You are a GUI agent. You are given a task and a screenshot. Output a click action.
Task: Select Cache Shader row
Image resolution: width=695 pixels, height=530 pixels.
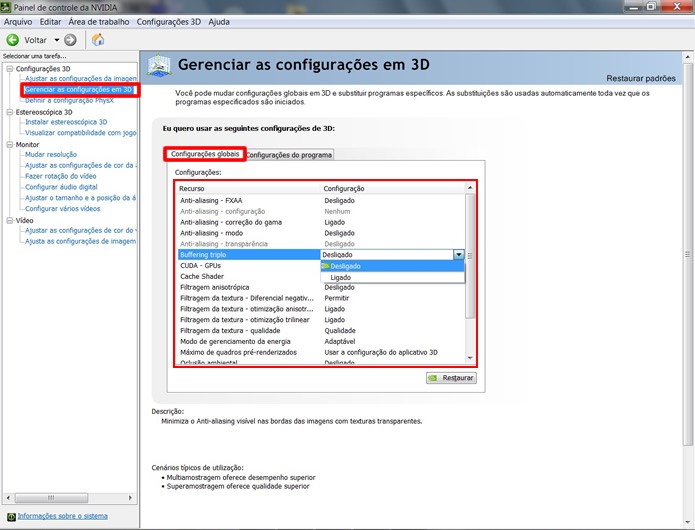click(x=249, y=276)
